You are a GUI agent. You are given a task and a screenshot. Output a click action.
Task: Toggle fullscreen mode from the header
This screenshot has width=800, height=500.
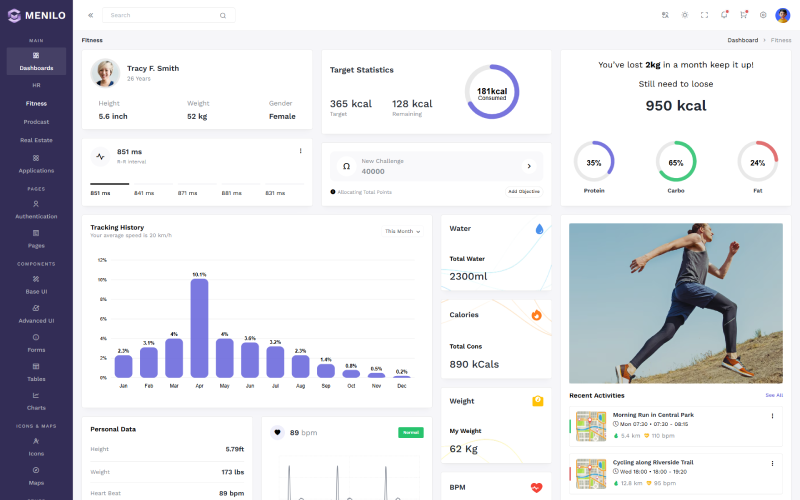click(704, 15)
